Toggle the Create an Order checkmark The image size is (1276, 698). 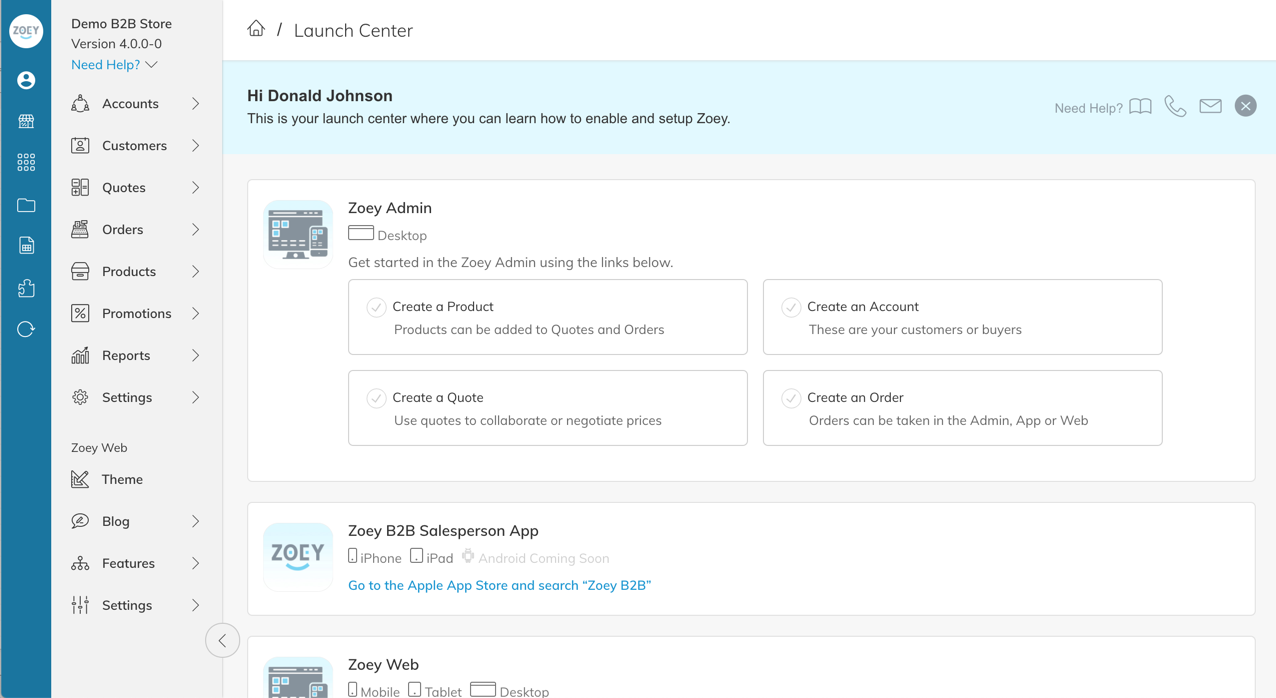click(791, 398)
